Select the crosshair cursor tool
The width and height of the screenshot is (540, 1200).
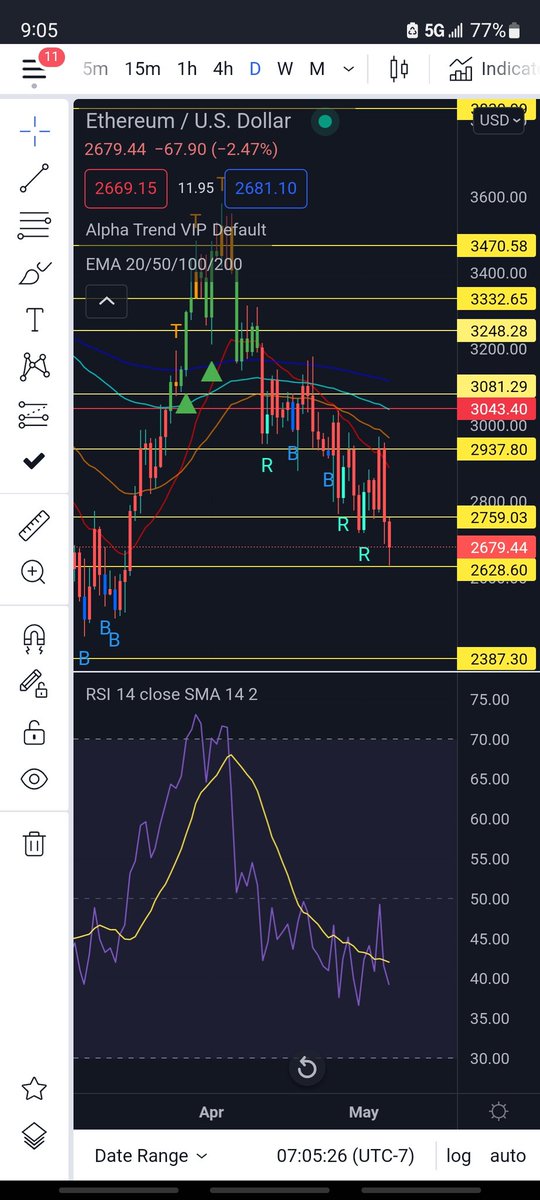34,130
